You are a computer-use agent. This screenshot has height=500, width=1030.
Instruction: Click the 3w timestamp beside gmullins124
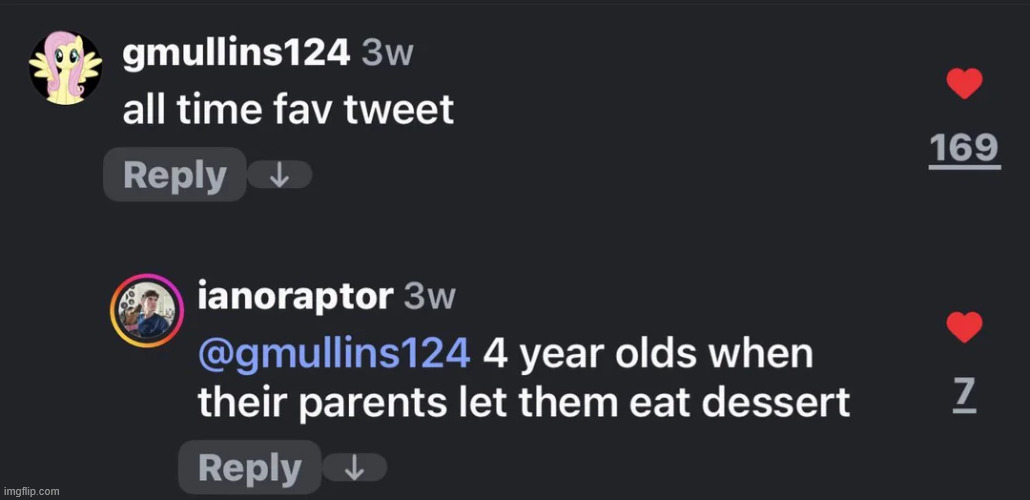(x=386, y=54)
